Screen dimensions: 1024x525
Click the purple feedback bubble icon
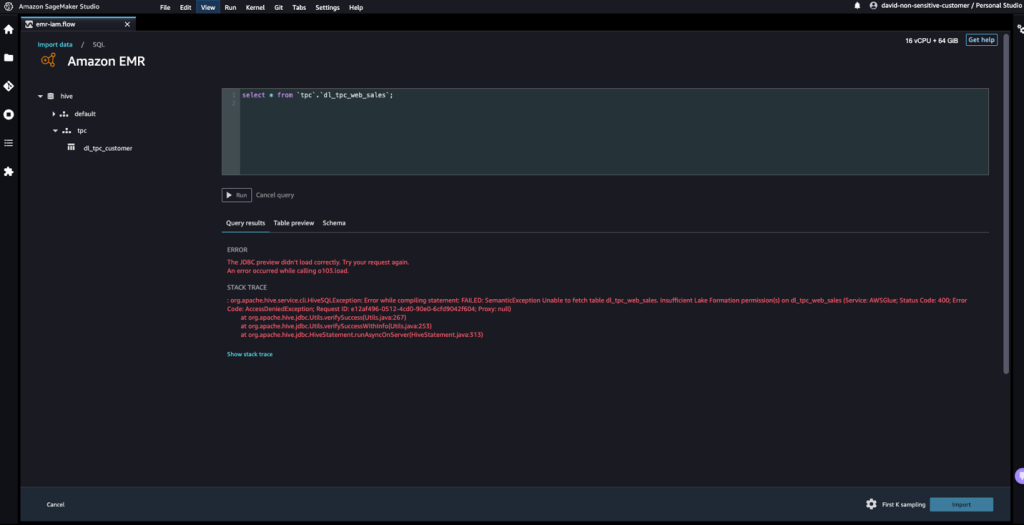[x=1019, y=477]
